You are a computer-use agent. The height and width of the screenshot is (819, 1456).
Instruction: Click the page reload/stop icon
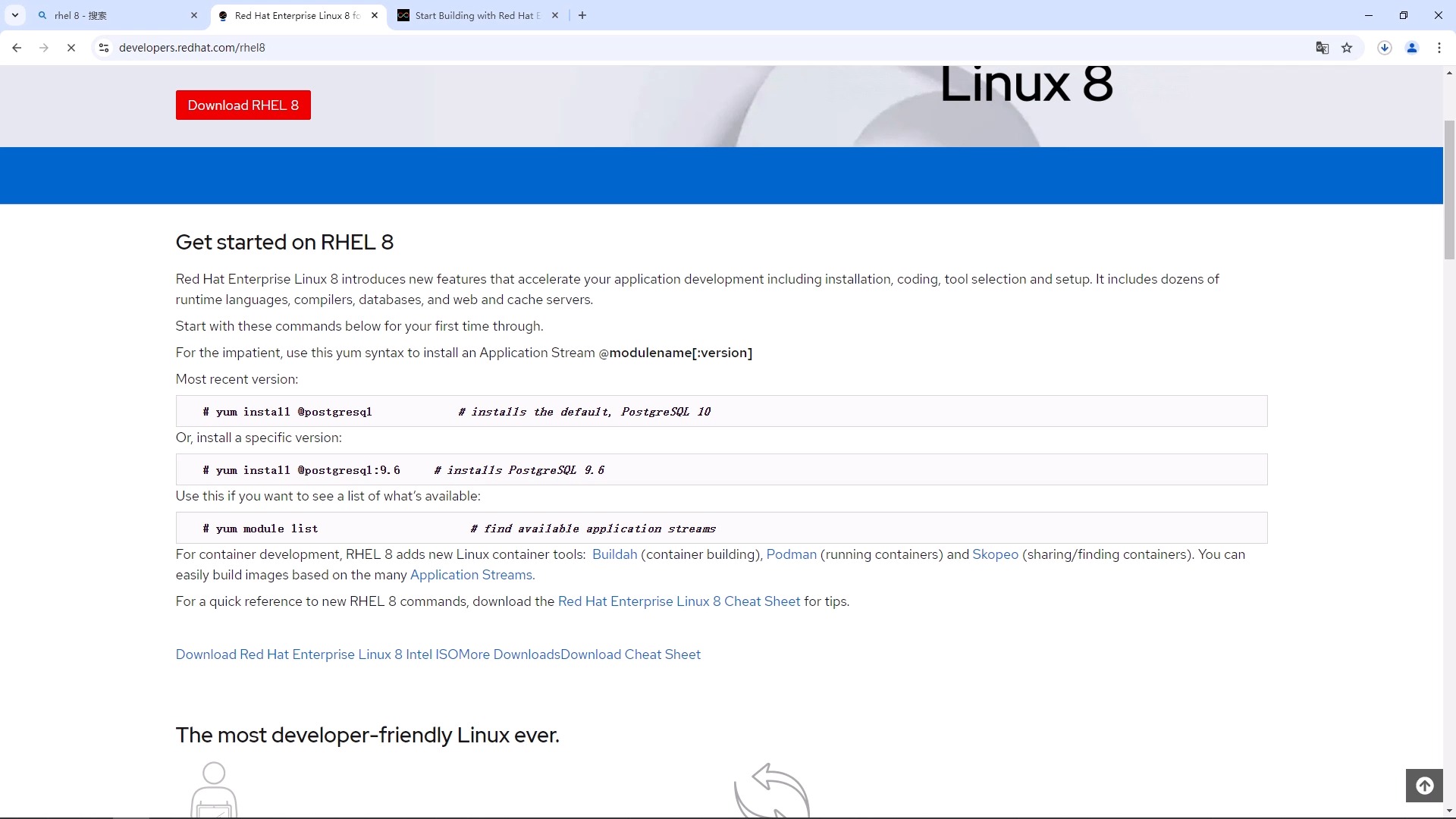coord(71,47)
